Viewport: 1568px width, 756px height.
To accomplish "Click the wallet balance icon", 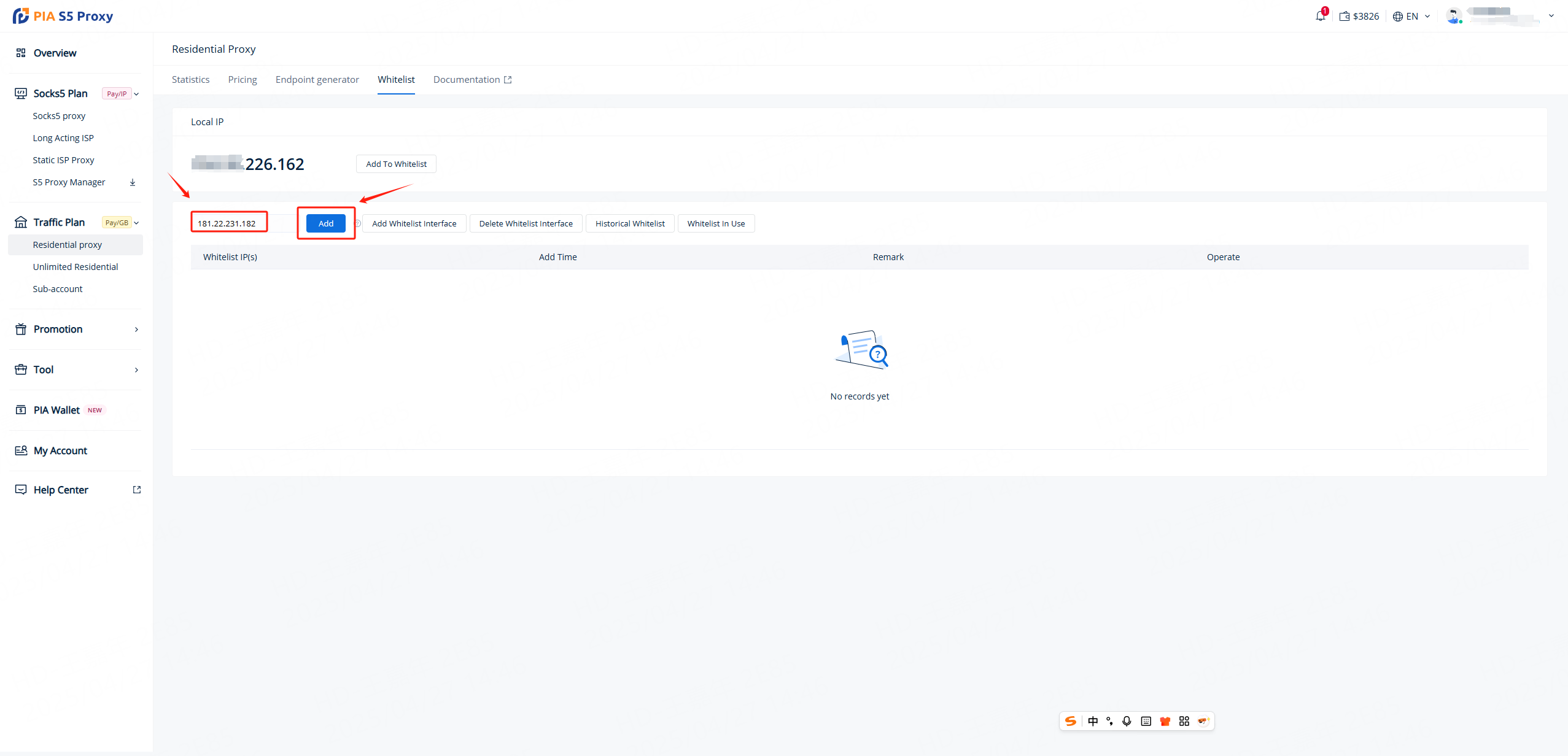I will pyautogui.click(x=1345, y=17).
